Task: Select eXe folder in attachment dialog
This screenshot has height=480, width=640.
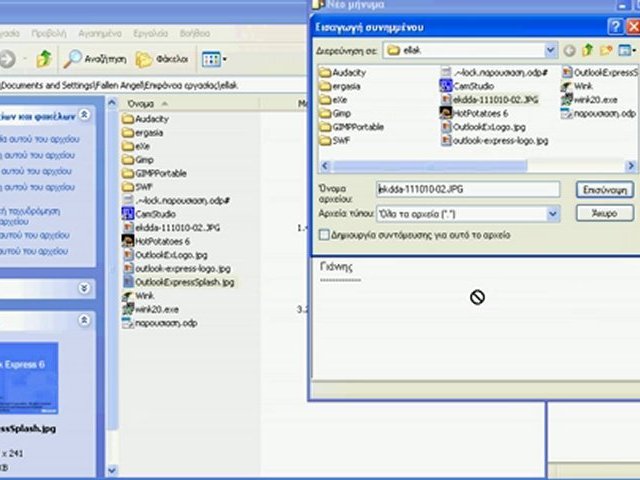Action: point(333,100)
